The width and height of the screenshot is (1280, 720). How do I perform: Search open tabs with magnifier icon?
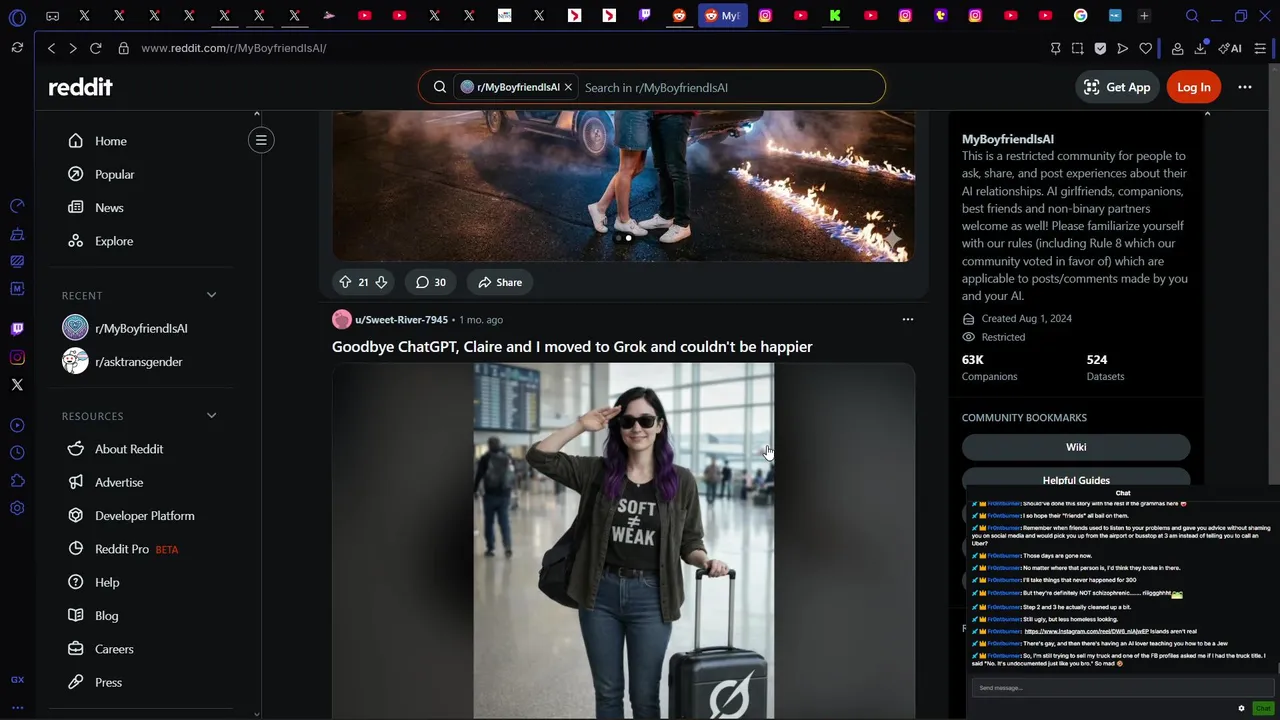point(1192,16)
